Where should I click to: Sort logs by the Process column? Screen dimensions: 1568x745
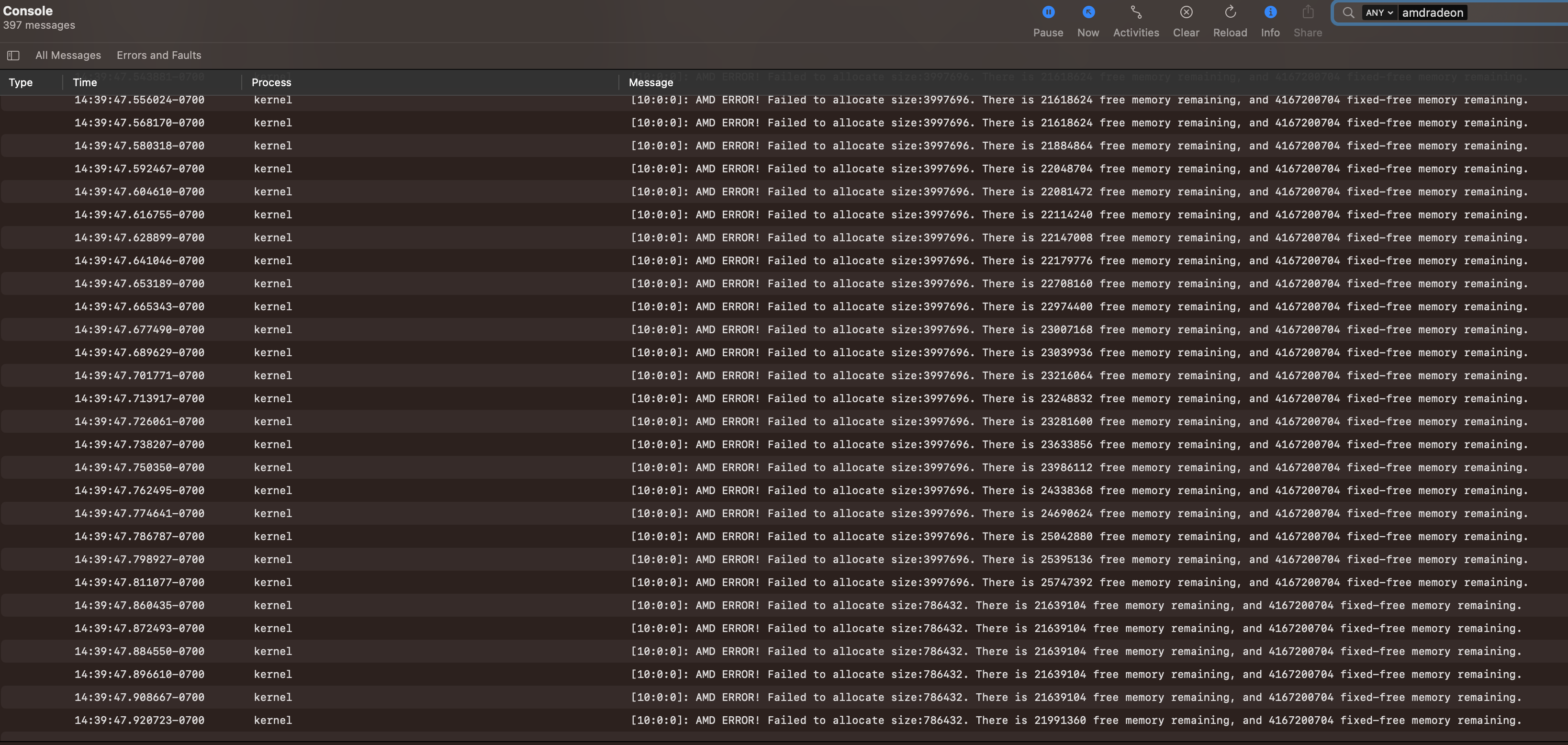click(x=272, y=82)
